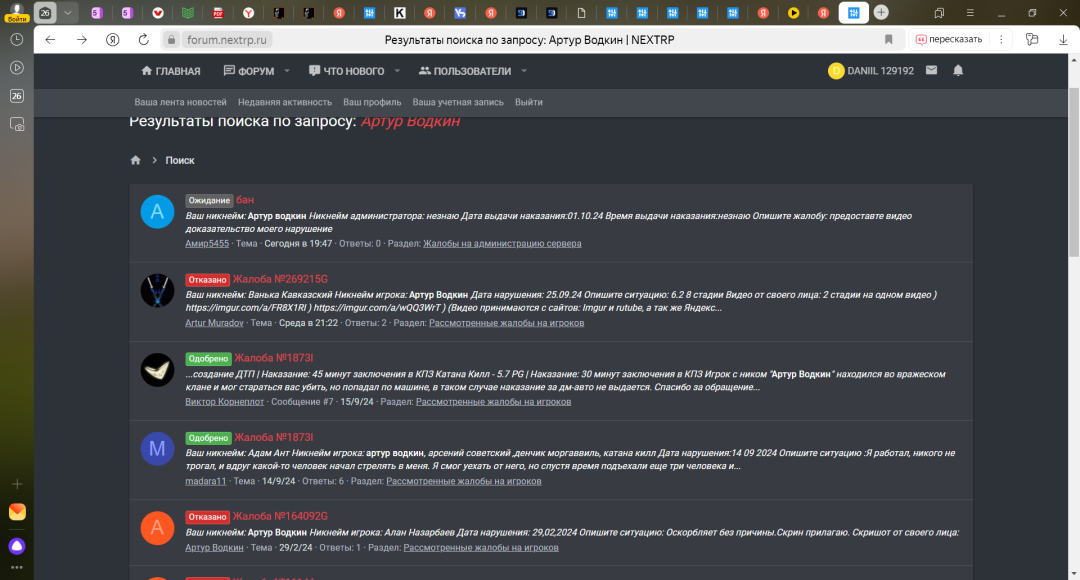1080x580 pixels.
Task: Open the tab group counter button 26 in tab bar
Action: 45,12
